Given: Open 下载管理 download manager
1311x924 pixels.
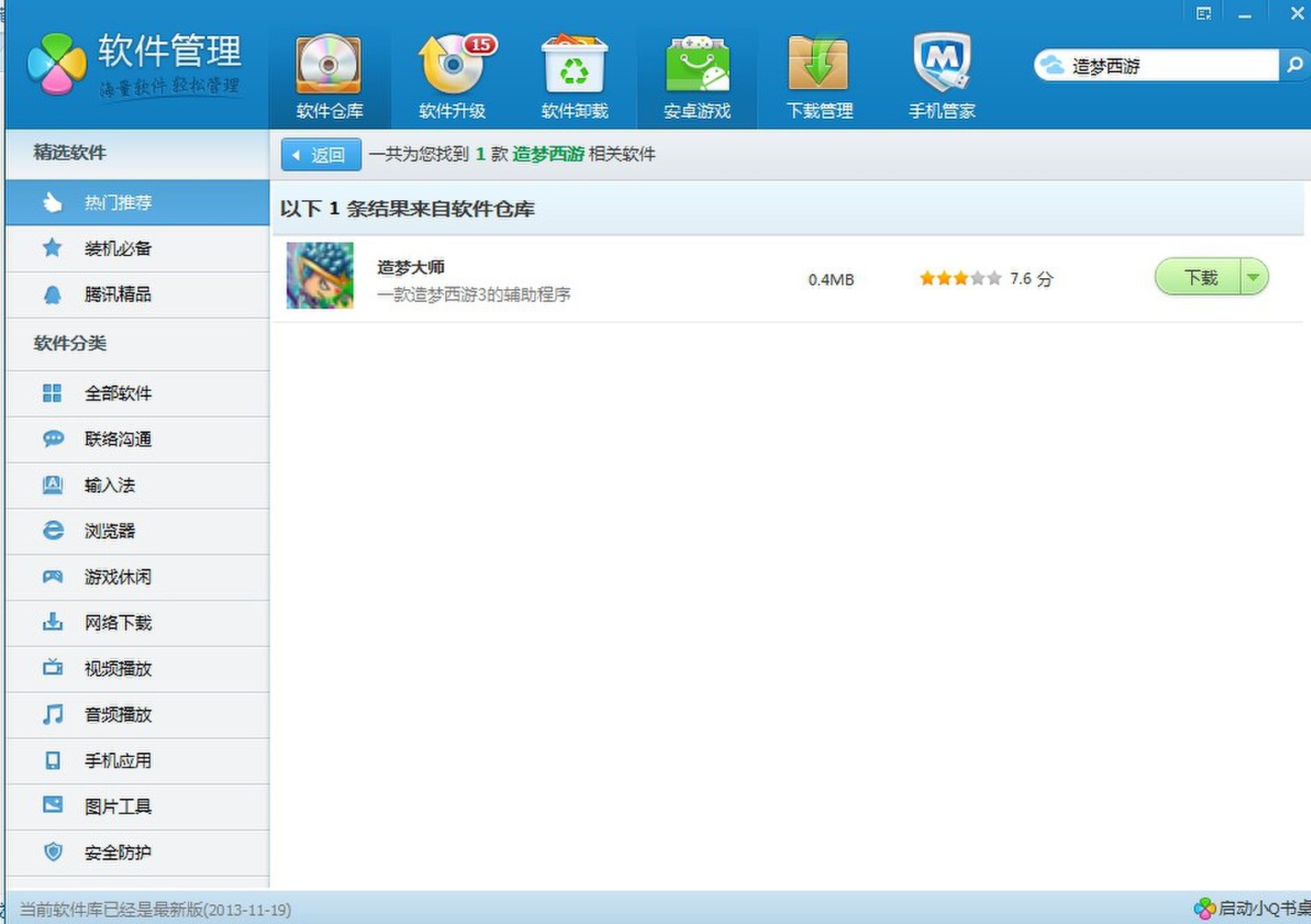Looking at the screenshot, I should pos(818,73).
